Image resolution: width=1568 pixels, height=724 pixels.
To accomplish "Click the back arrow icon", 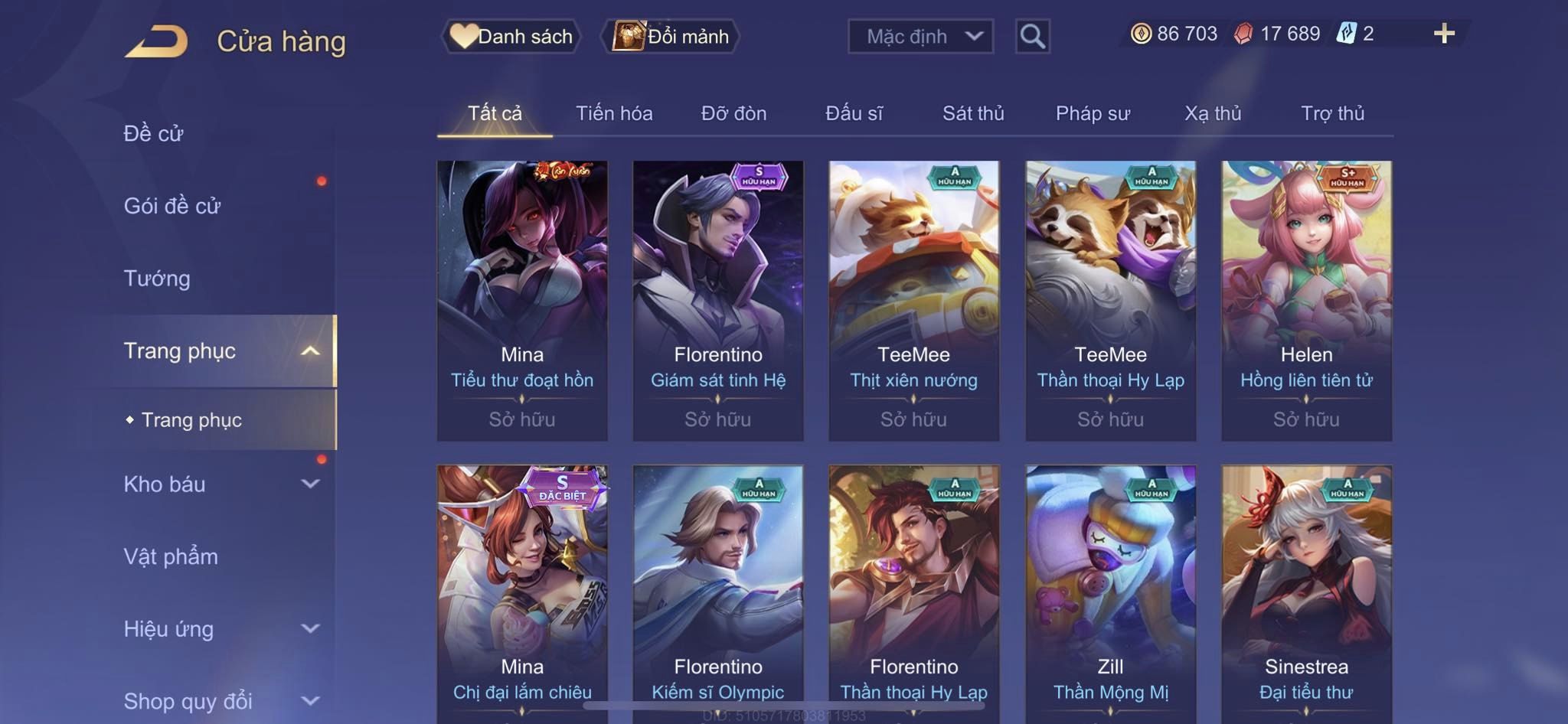I will [x=157, y=41].
